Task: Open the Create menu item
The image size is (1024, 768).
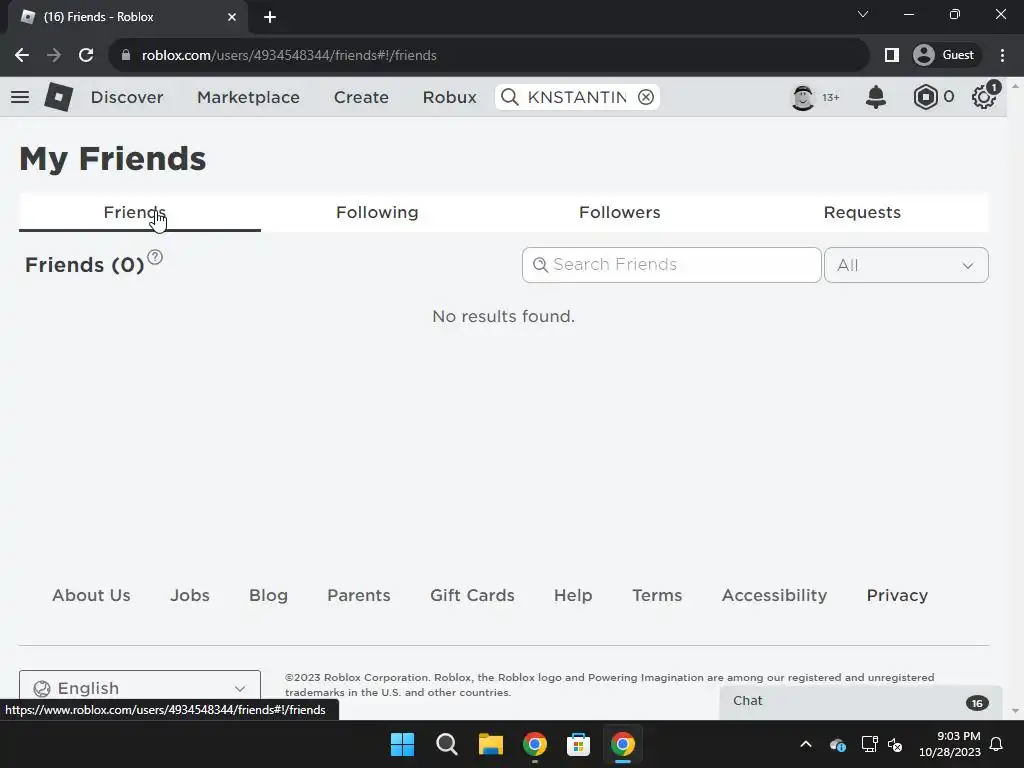Action: pos(361,97)
